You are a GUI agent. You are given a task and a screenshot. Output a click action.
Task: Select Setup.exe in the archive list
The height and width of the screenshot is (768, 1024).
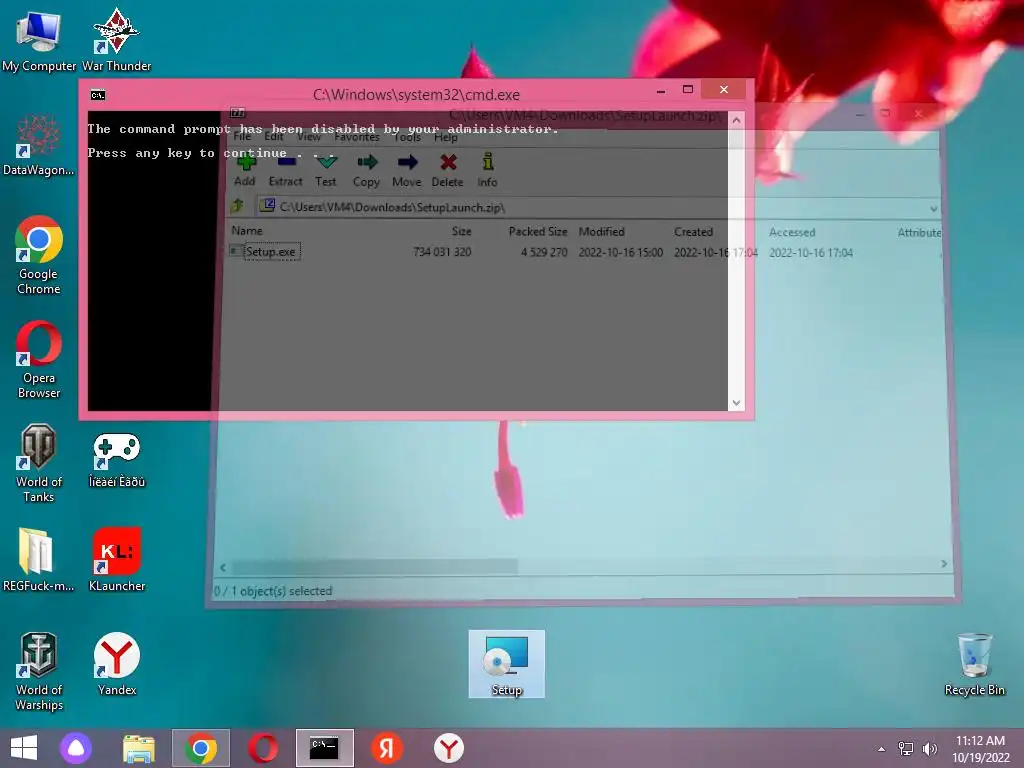270,251
